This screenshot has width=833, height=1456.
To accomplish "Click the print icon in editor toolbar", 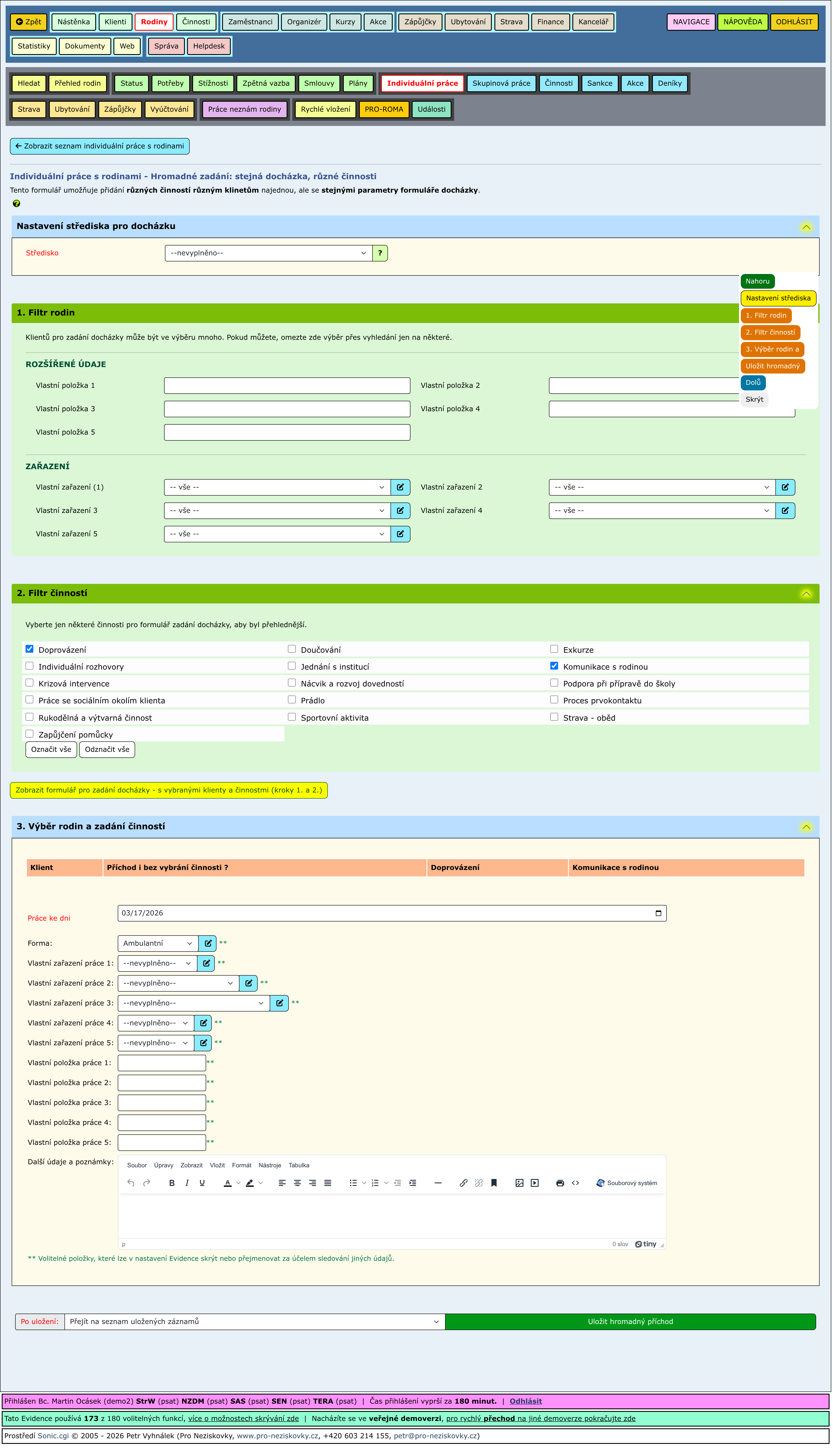I will pos(560,1183).
